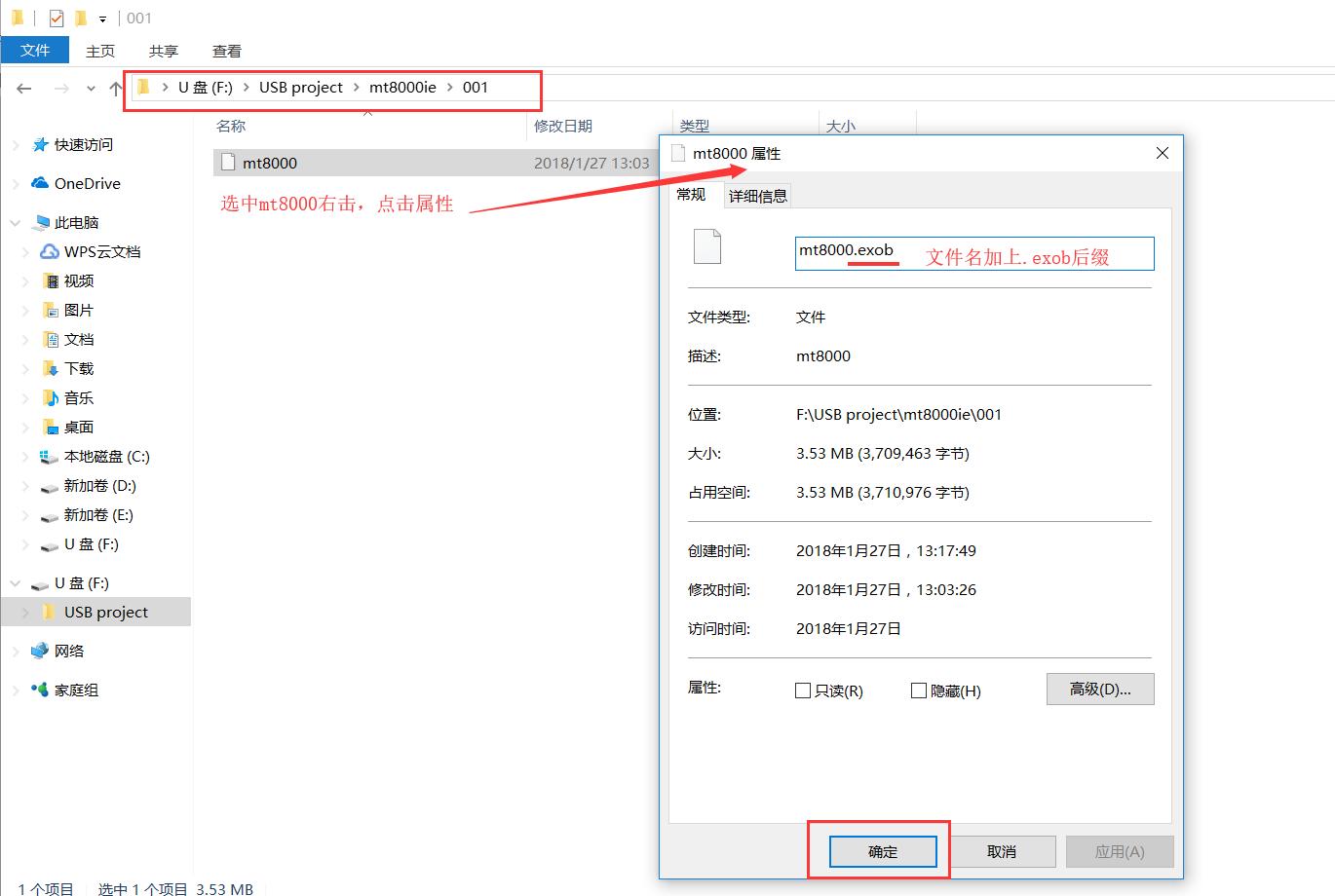The width and height of the screenshot is (1335, 896).
Task: Close the mt8000 属性 dialog
Action: (x=1162, y=153)
